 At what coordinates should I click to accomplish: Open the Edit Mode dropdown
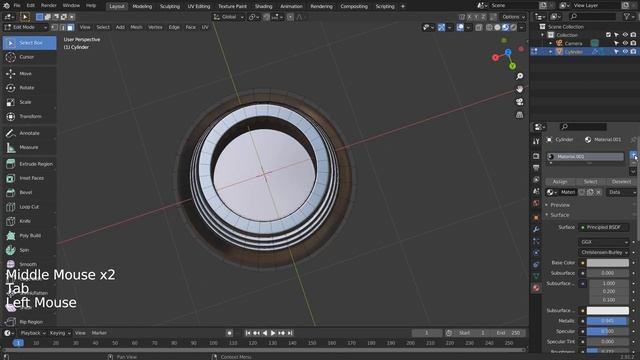tap(25, 27)
